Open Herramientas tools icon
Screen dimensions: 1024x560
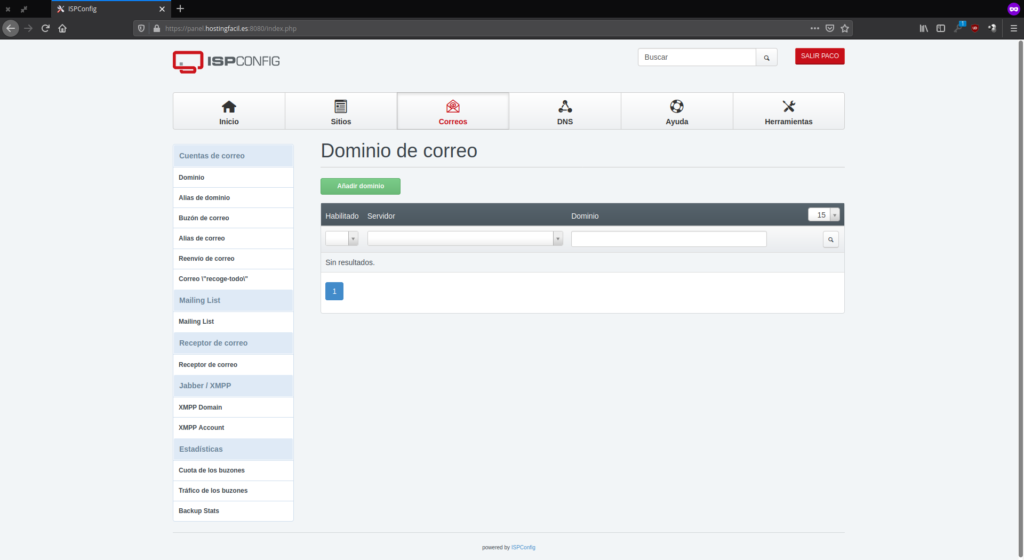coord(788,107)
